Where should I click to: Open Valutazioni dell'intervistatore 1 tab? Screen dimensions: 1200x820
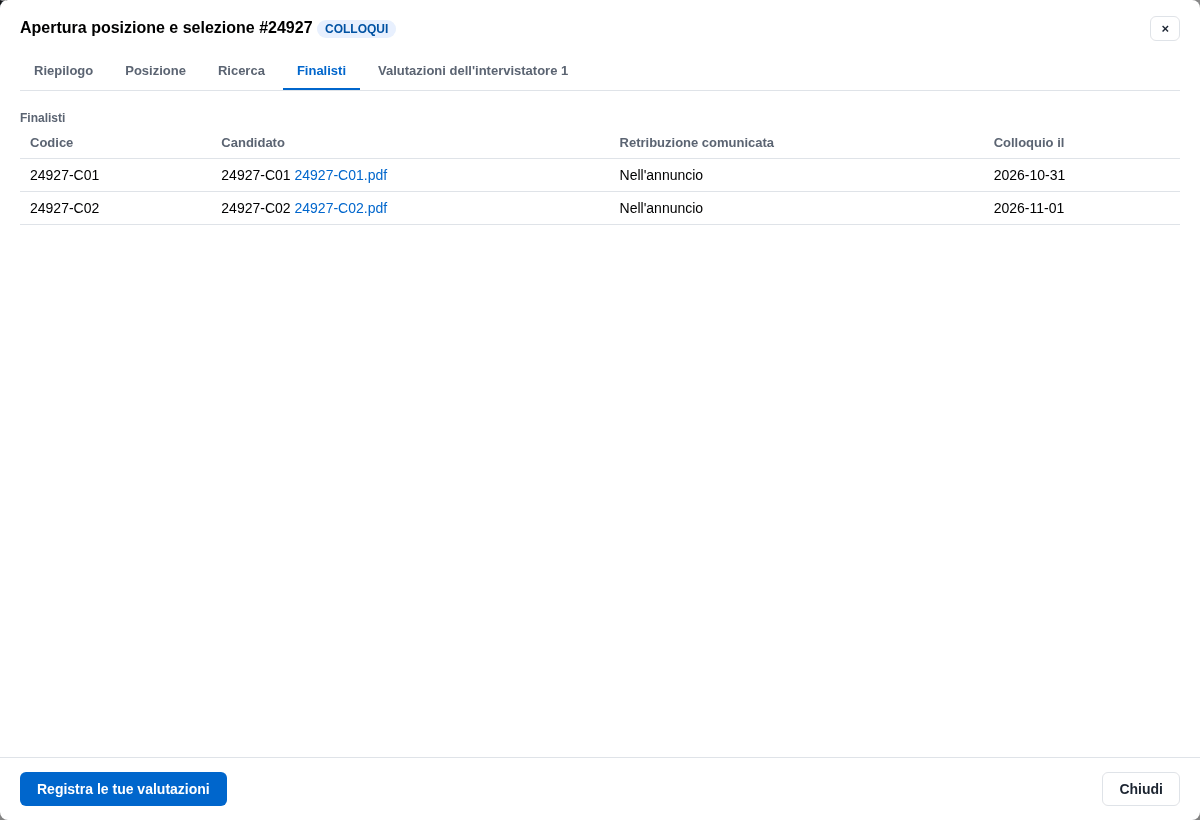coord(473,71)
